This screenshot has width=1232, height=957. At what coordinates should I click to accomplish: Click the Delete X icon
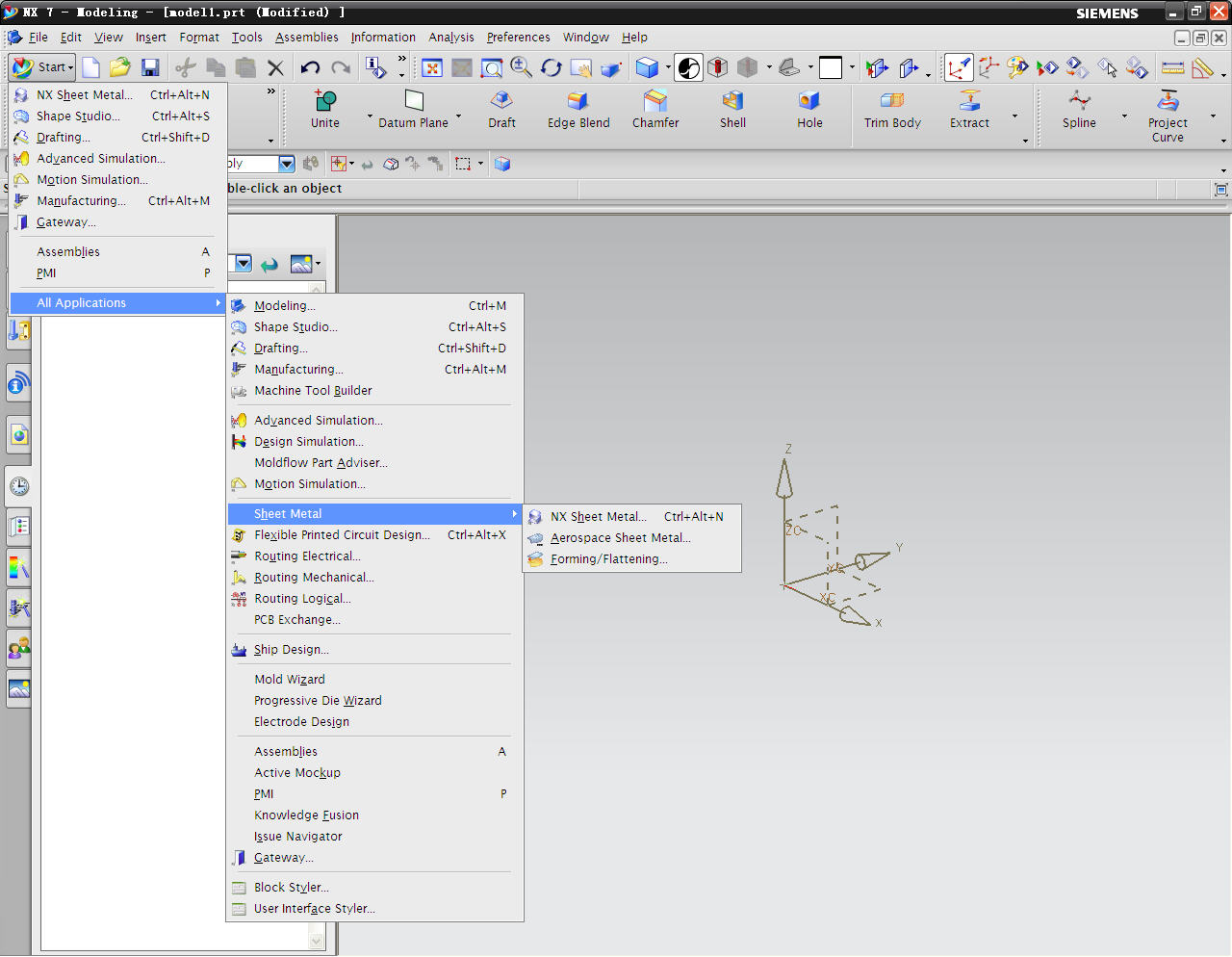276,67
